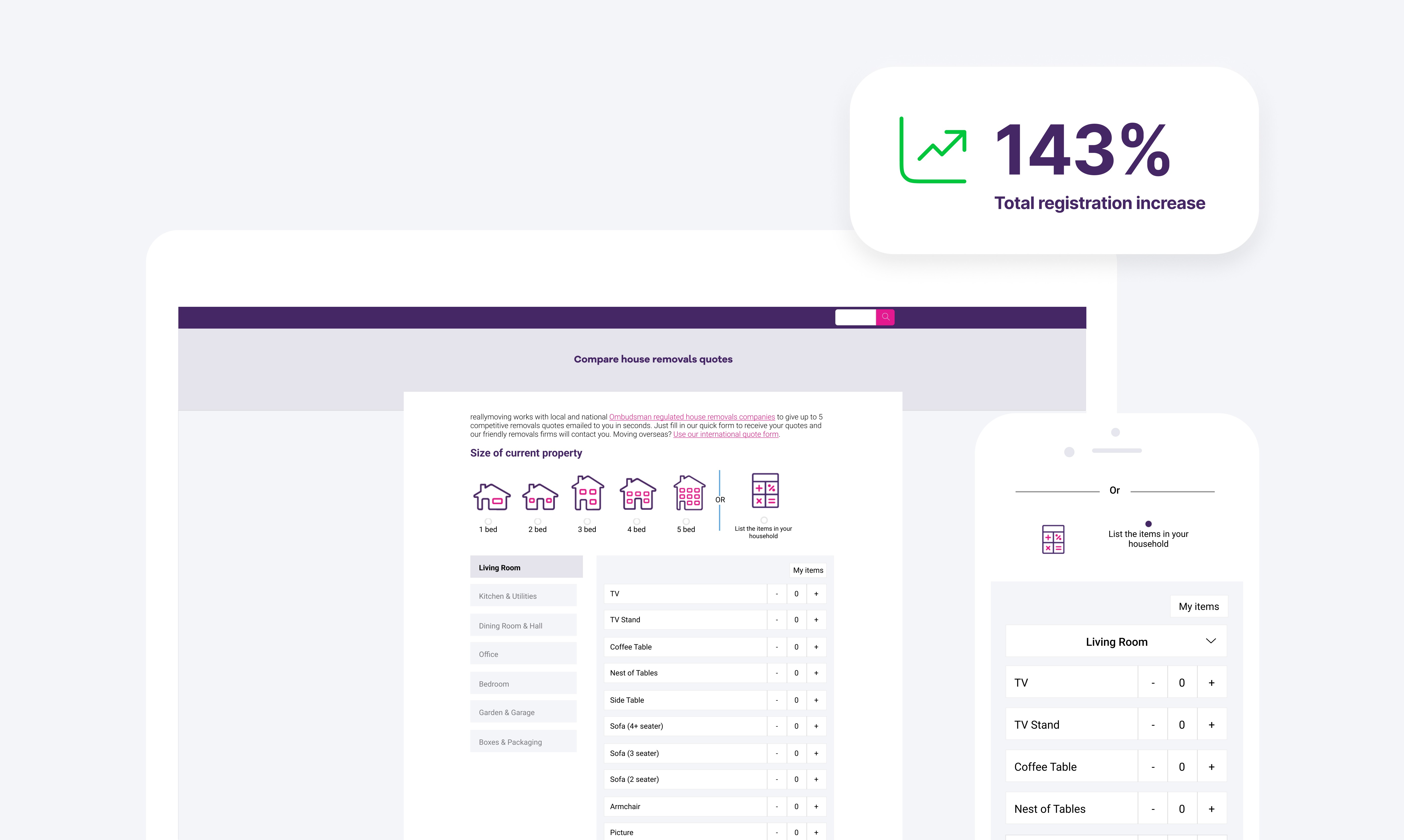Screen dimensions: 1404x840
Task: Remove one Sofa (4+ seater)
Action: (x=777, y=726)
